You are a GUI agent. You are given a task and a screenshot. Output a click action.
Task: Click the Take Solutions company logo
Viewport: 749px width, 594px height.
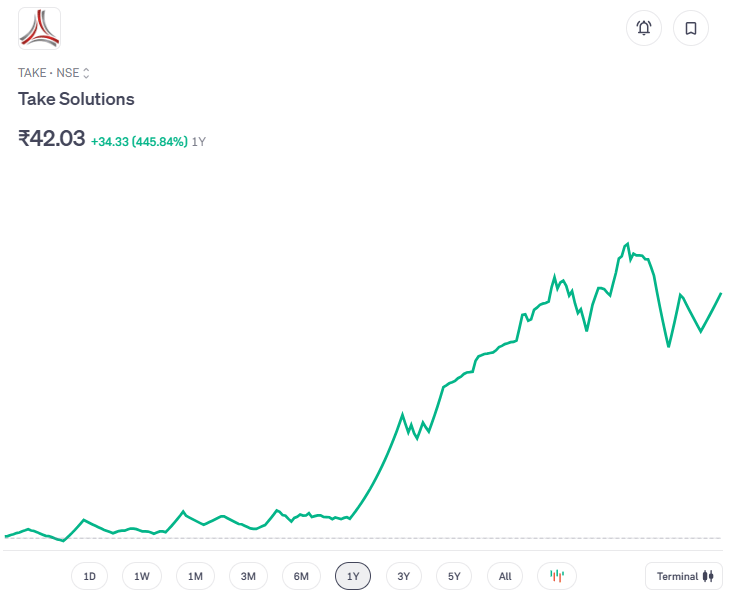(39, 28)
